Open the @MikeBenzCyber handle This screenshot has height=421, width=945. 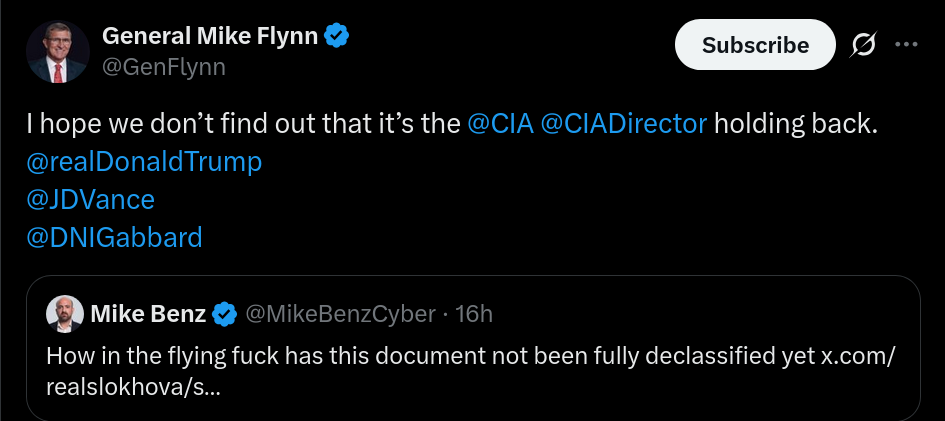tap(339, 314)
